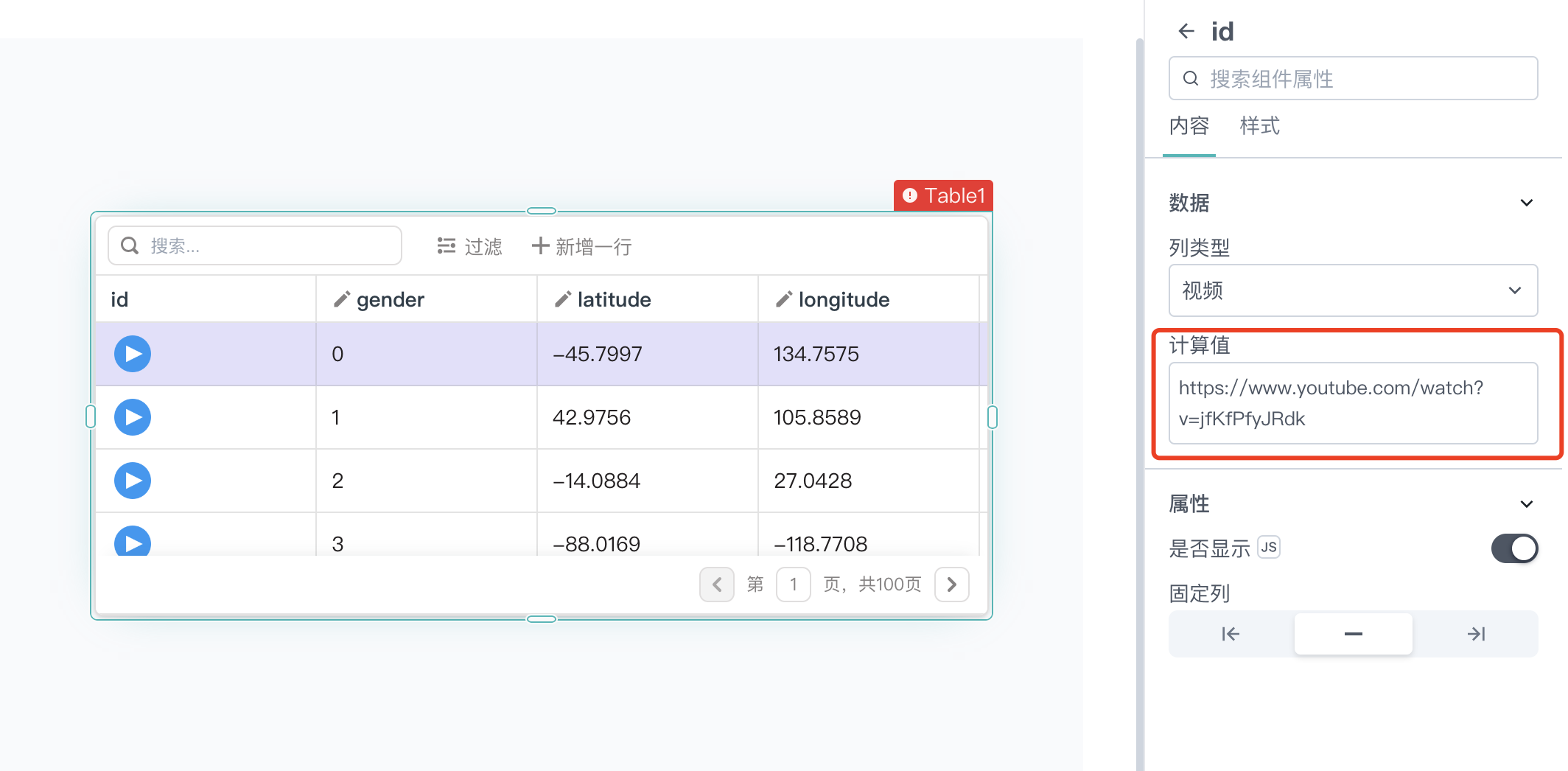Click the search icon in the 搜索组件属性 box
Image resolution: width=1568 pixels, height=771 pixels.
(x=1191, y=78)
